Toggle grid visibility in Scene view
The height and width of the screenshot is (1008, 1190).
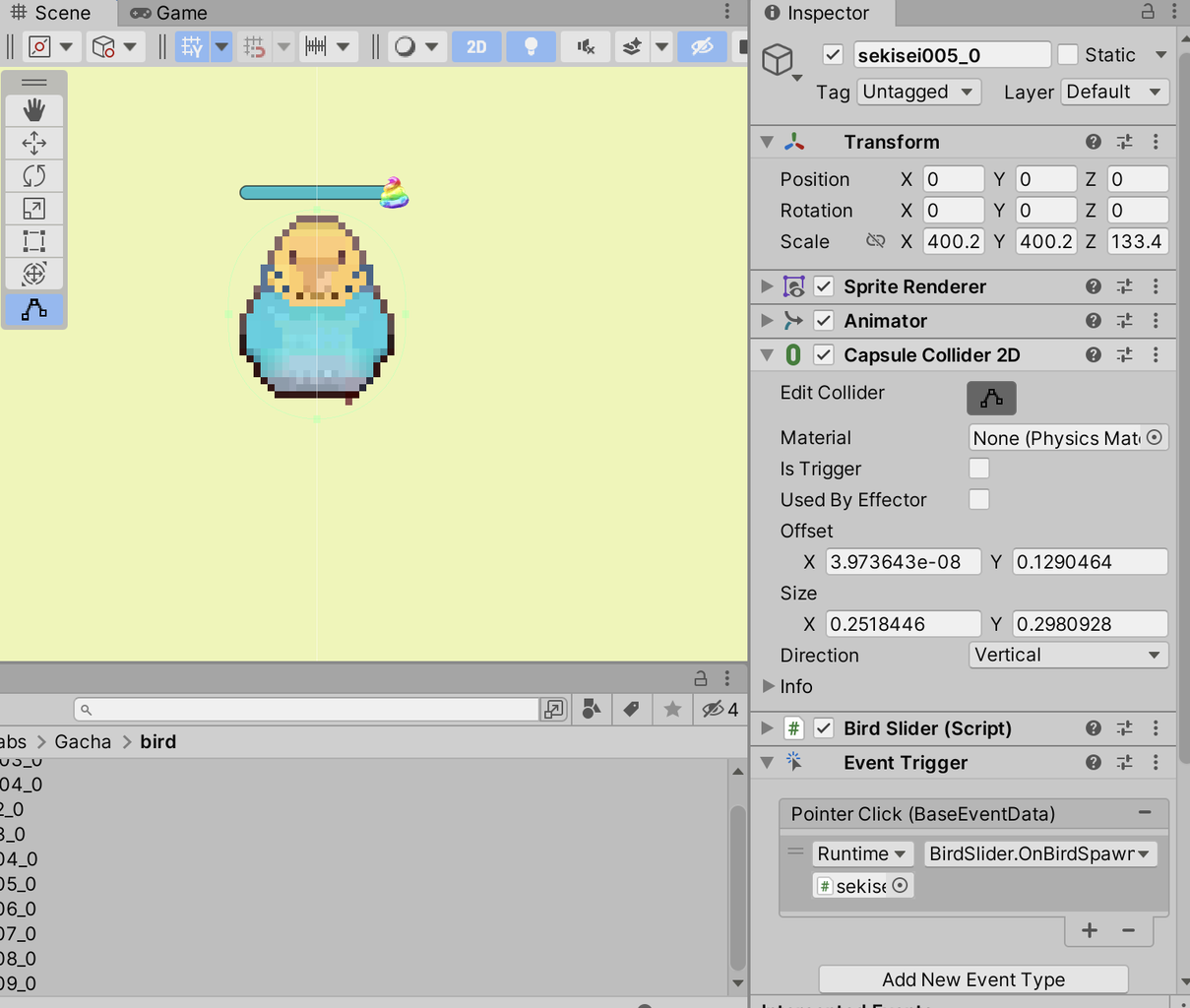193,45
